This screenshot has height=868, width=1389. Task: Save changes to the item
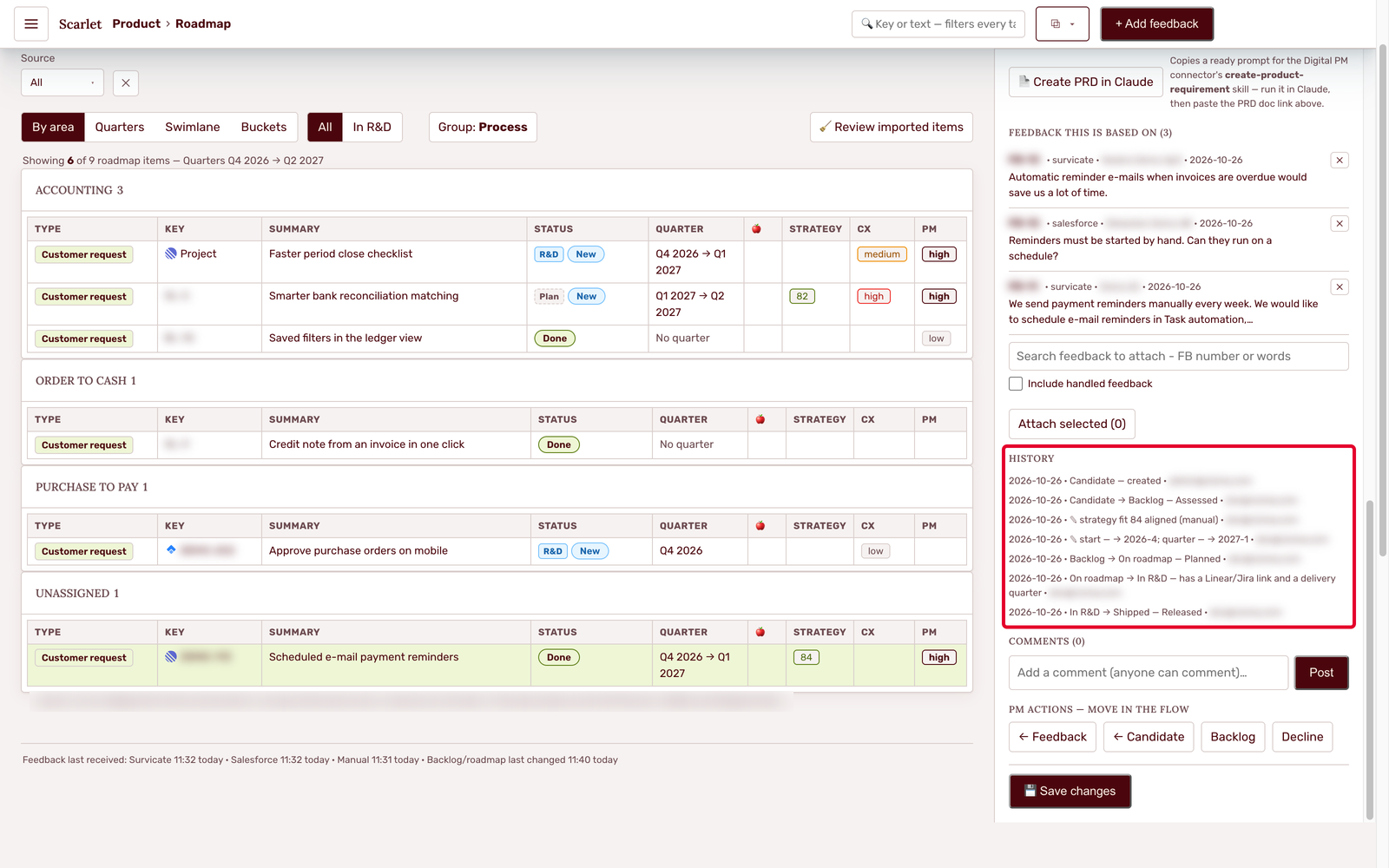1070,791
